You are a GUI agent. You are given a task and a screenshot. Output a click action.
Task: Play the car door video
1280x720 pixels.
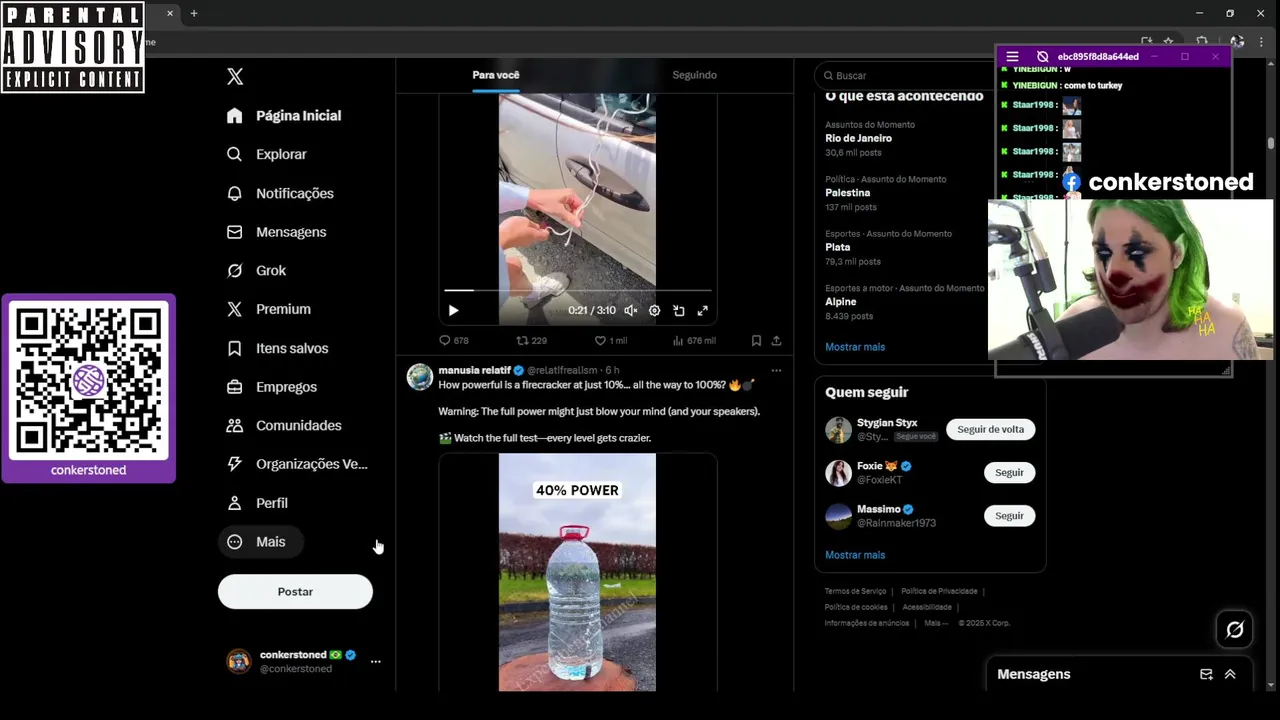pyautogui.click(x=453, y=311)
